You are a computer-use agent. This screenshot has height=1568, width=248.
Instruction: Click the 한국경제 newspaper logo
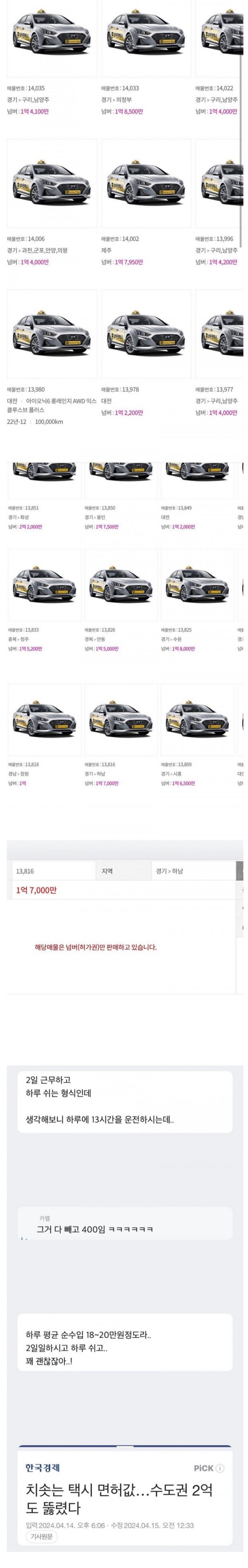(x=43, y=1467)
